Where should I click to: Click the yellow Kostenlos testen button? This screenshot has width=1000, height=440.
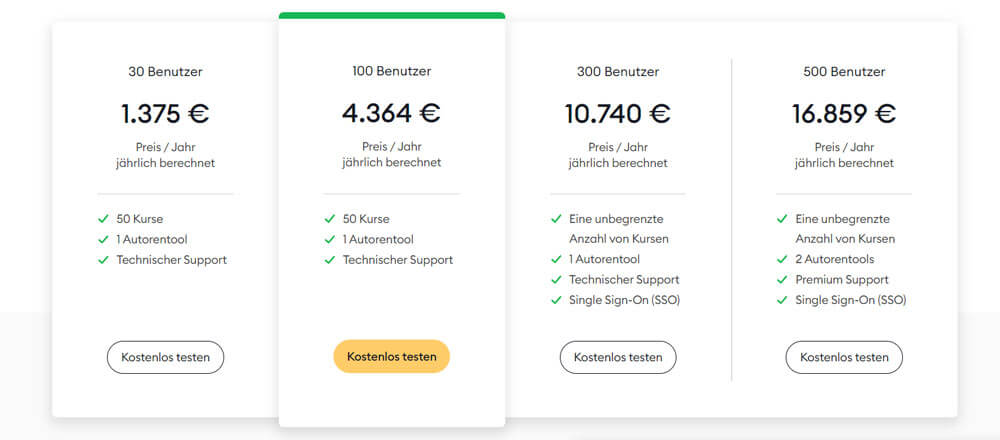[392, 356]
